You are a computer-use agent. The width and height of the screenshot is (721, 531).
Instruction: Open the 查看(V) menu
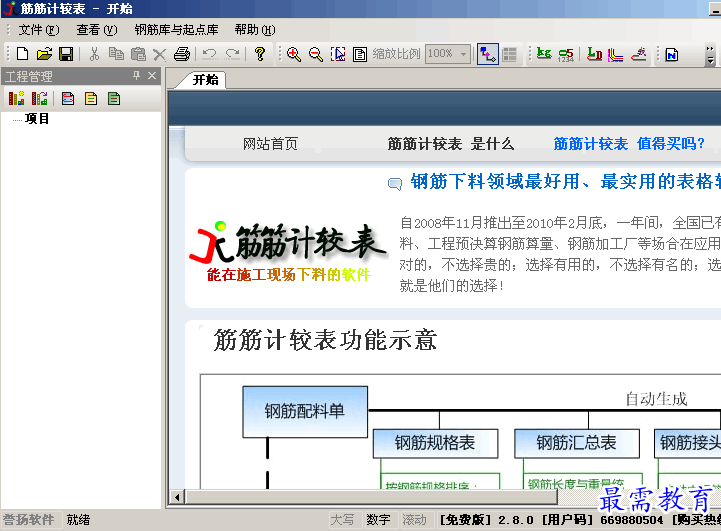click(x=97, y=30)
